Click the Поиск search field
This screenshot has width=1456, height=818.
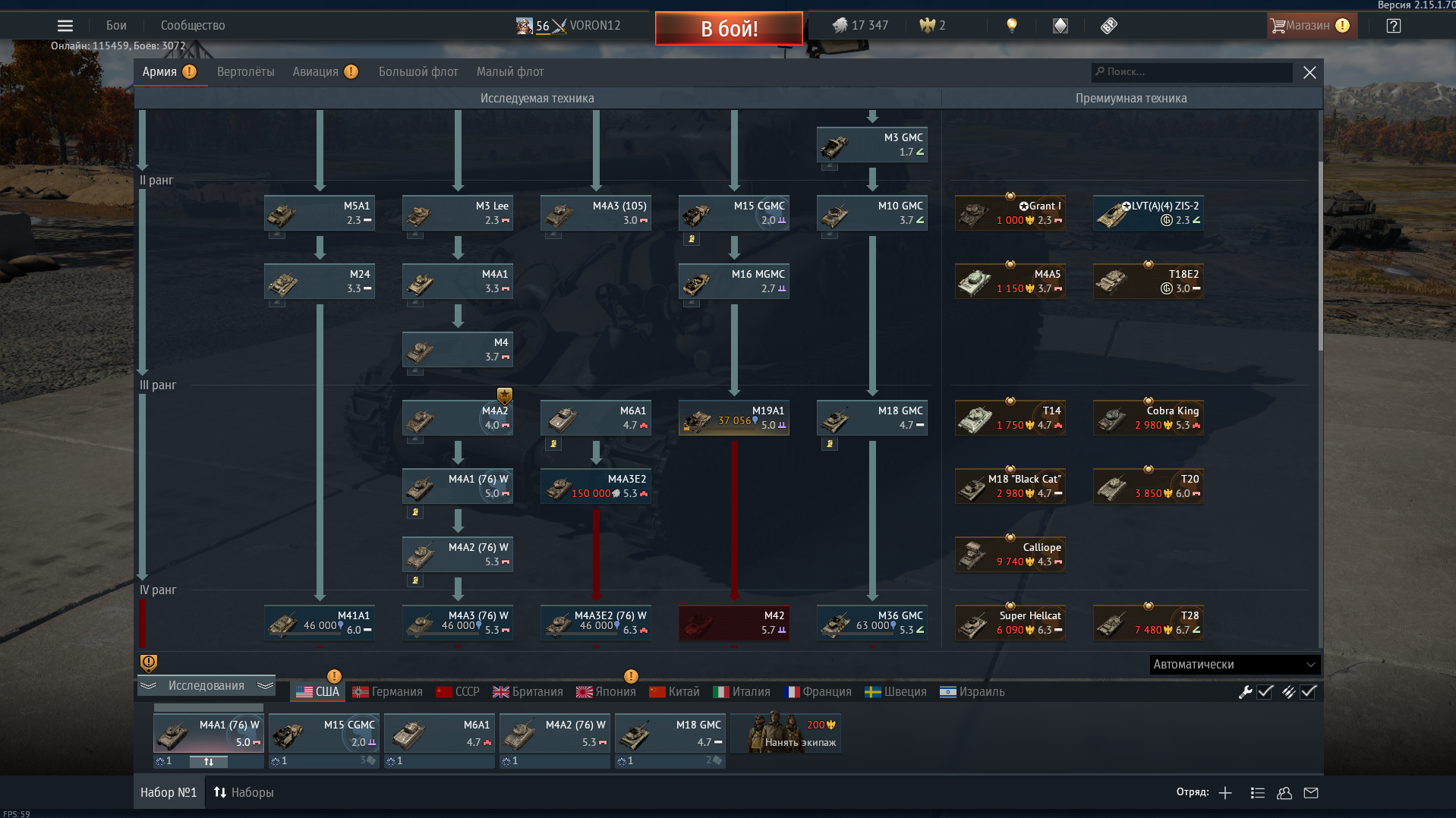tap(1192, 72)
